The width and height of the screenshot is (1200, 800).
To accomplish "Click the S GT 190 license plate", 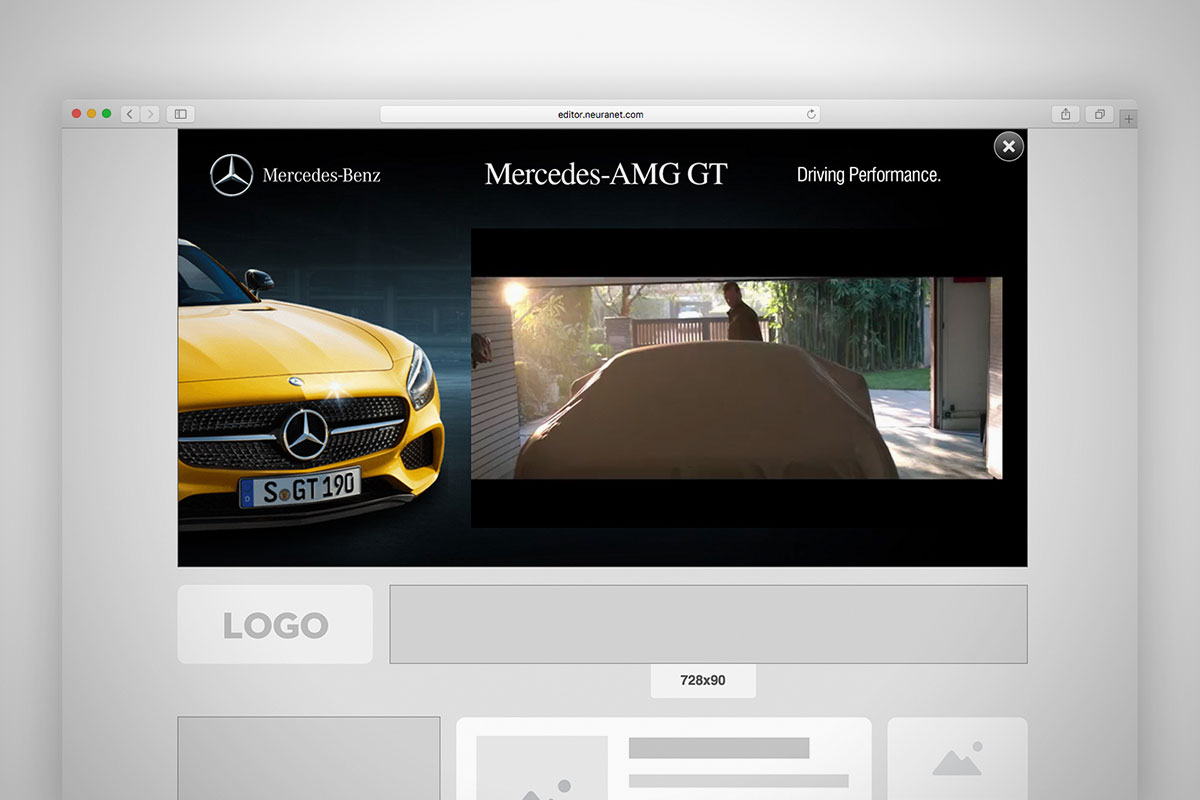I will pyautogui.click(x=300, y=488).
